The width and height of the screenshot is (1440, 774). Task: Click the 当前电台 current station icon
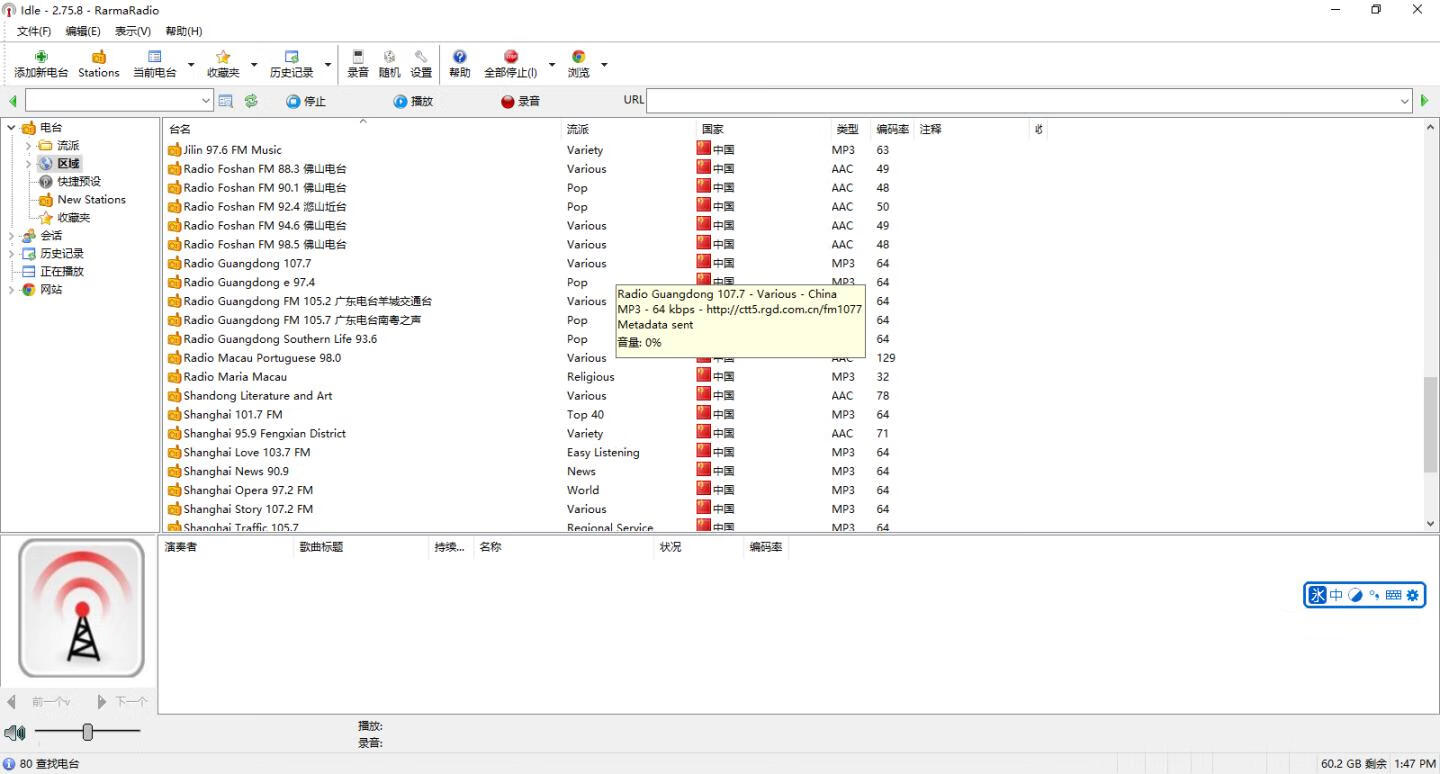click(154, 57)
